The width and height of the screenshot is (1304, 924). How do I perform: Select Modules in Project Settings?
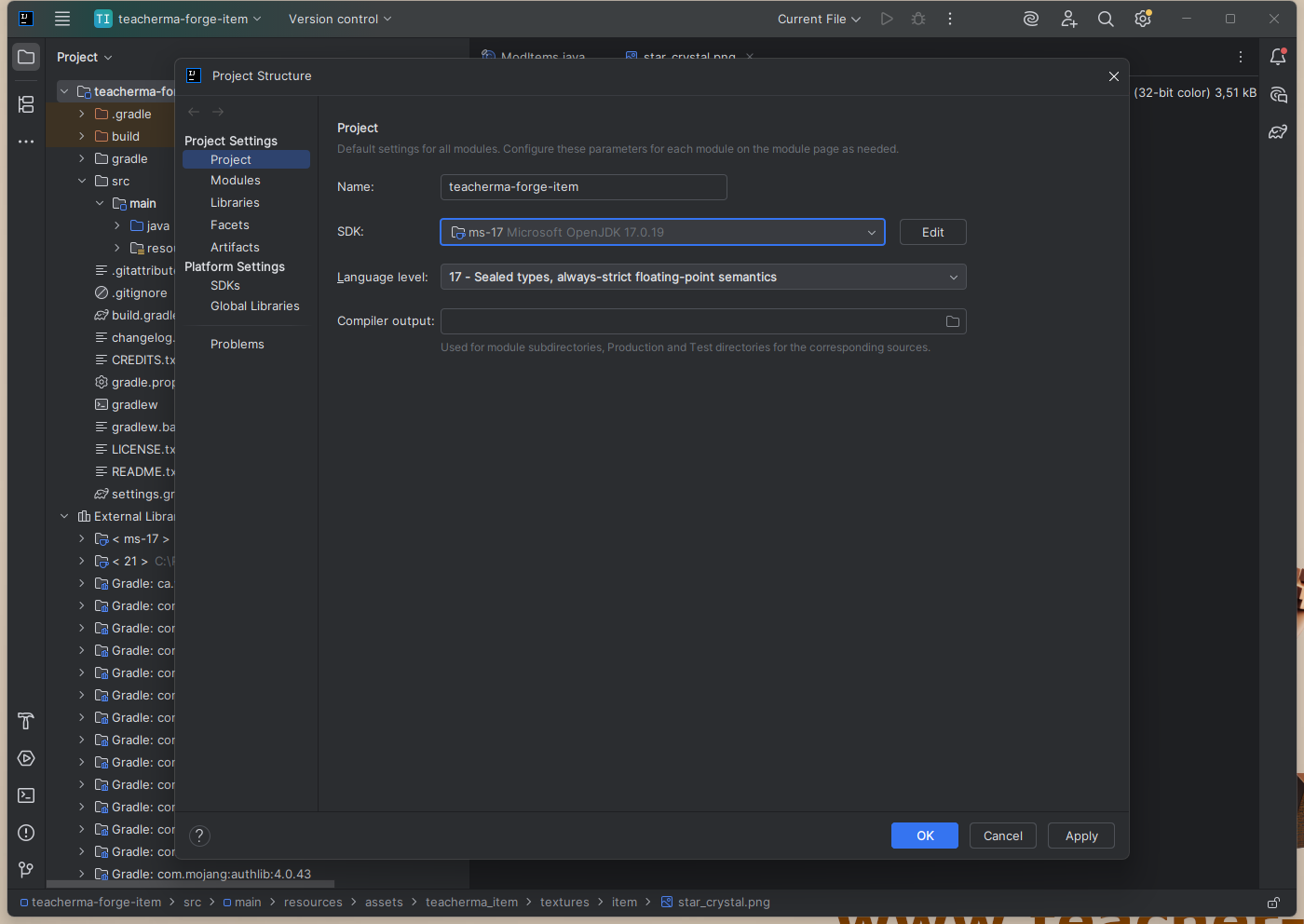pos(235,181)
